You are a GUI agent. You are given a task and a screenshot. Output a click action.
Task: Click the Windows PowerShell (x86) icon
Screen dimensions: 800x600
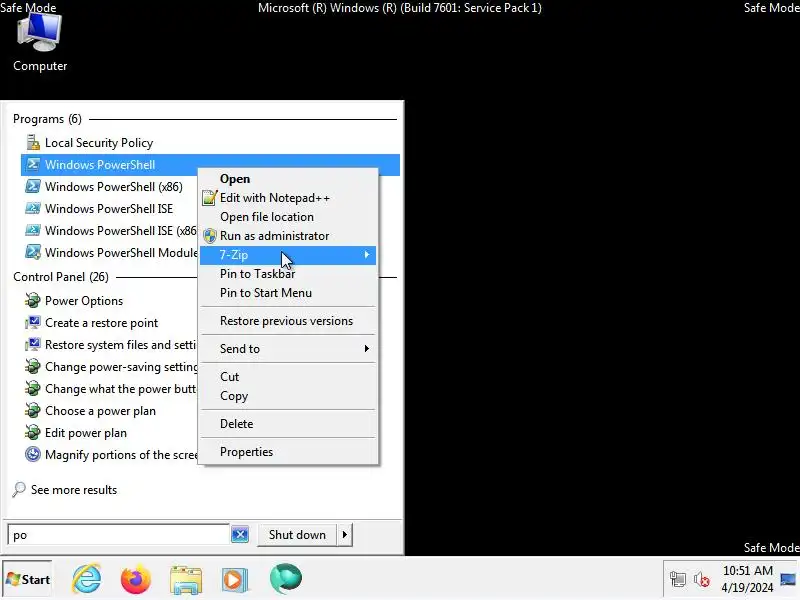33,187
